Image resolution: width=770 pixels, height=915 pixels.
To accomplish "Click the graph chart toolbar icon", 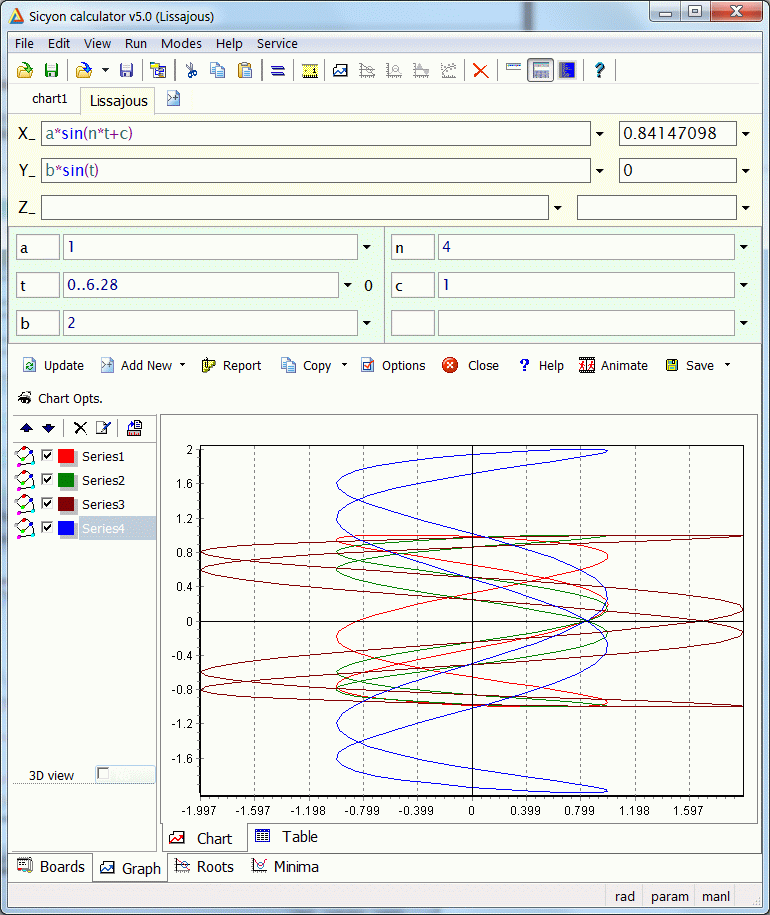I will pyautogui.click(x=340, y=71).
